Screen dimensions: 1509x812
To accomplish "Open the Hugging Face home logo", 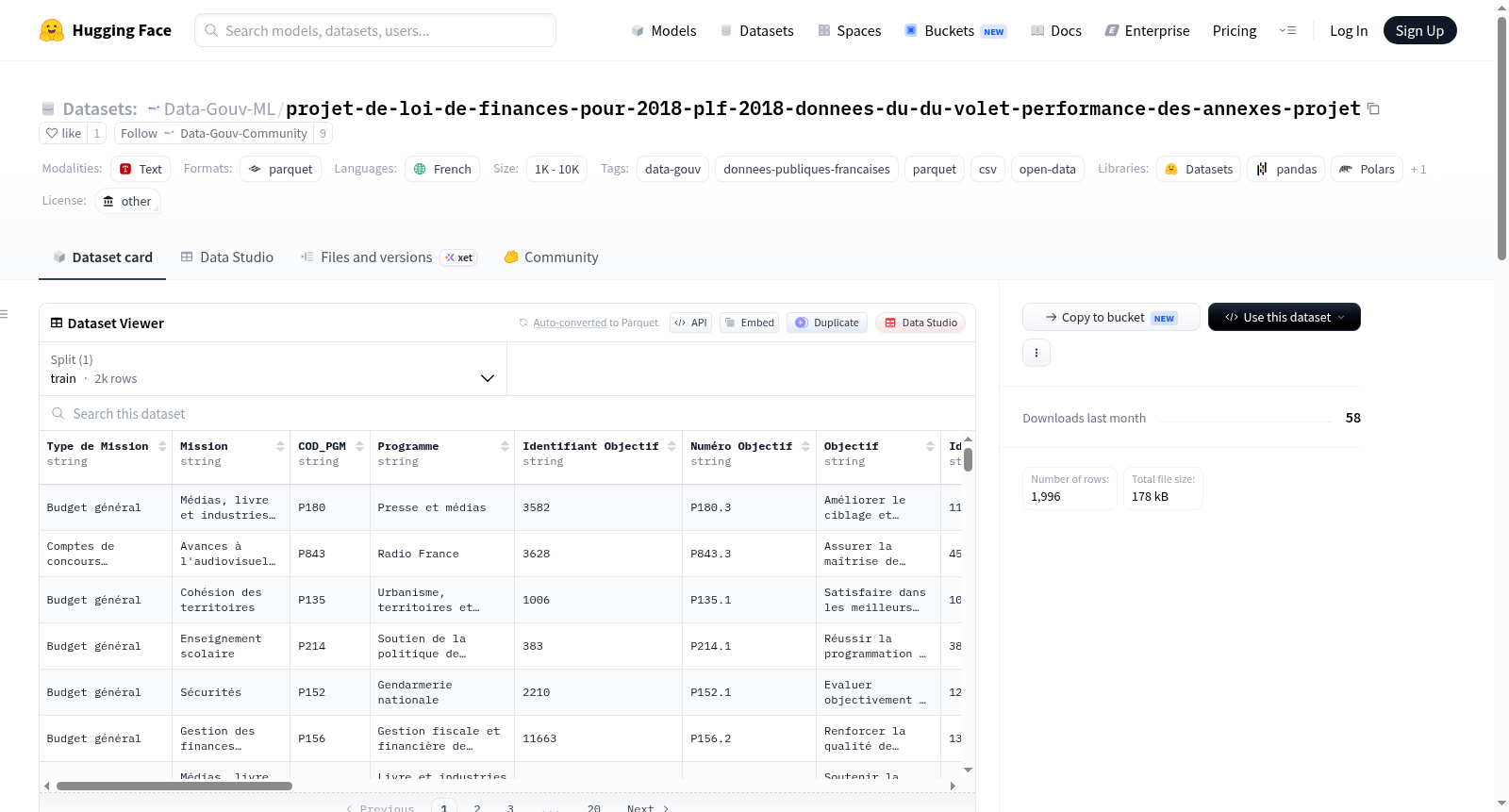I will click(x=105, y=30).
